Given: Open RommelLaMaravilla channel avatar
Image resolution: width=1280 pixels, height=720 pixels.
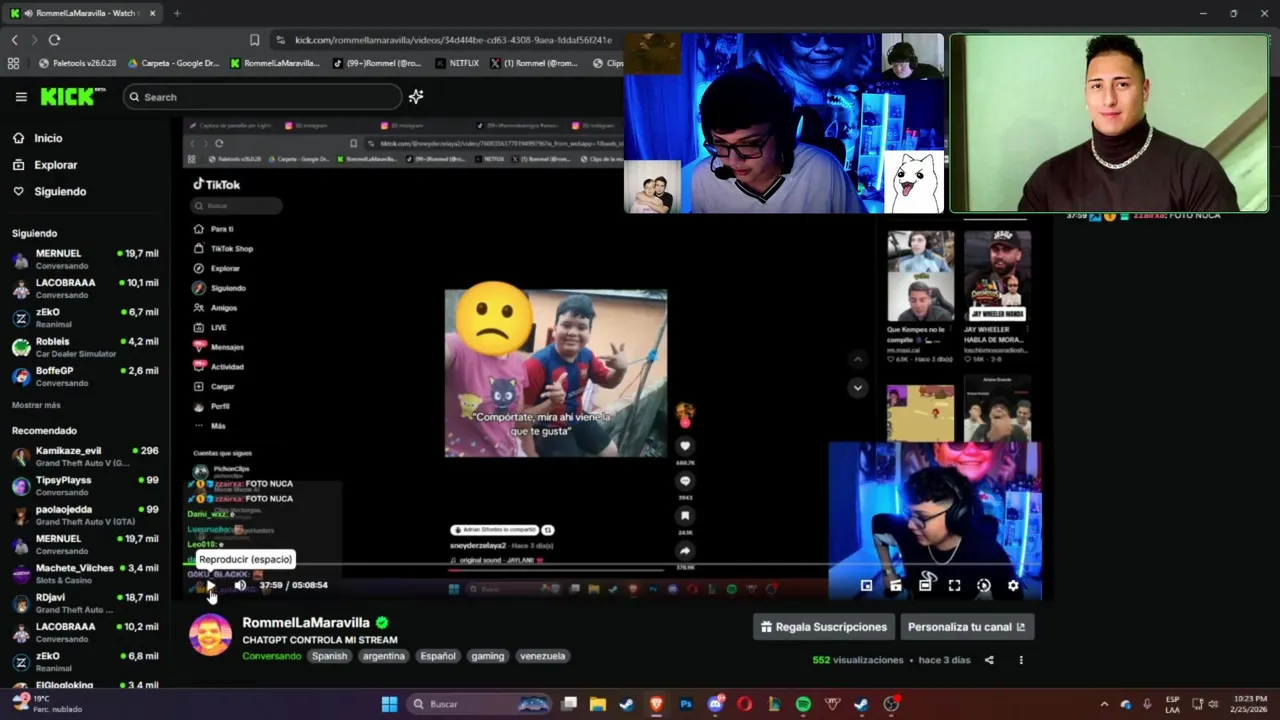Looking at the screenshot, I should point(210,635).
